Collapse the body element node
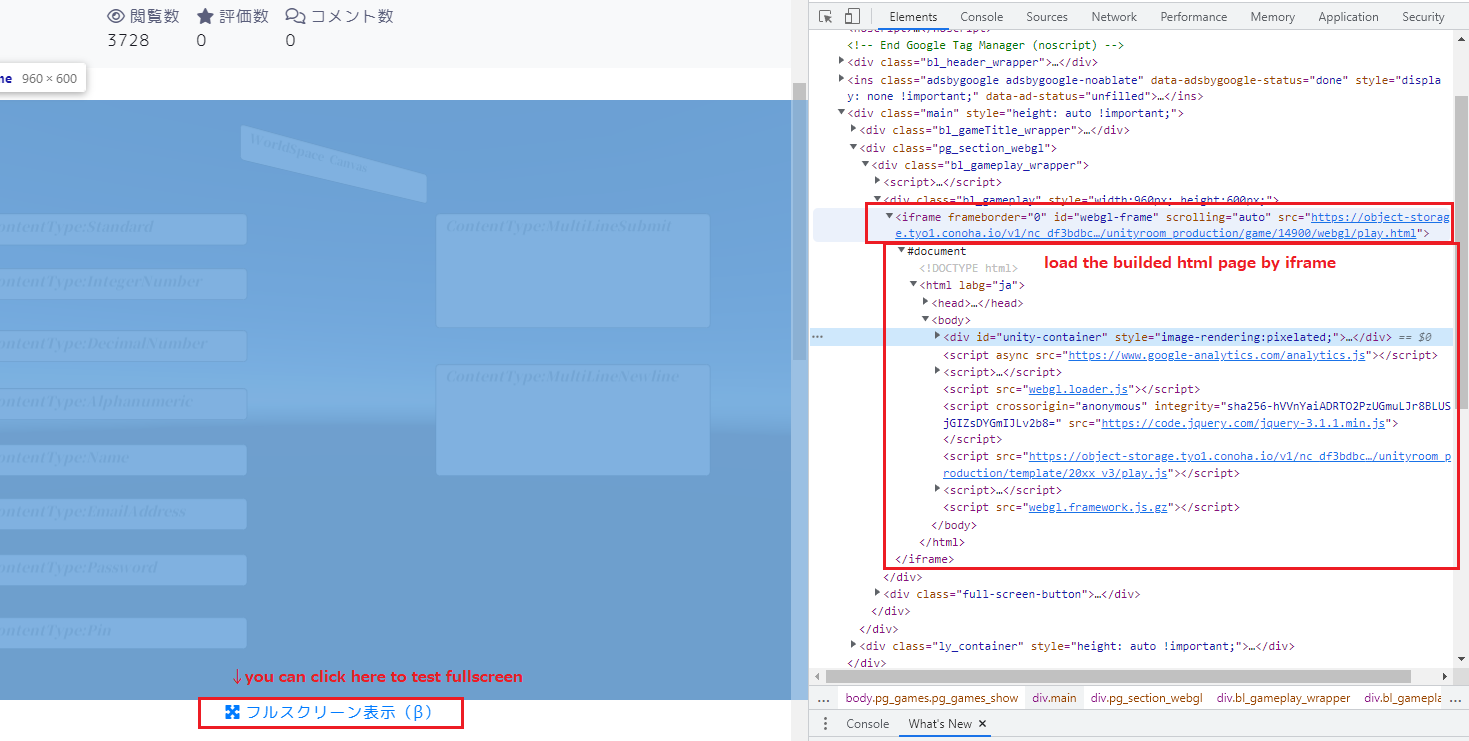The image size is (1469, 741). [x=926, y=319]
